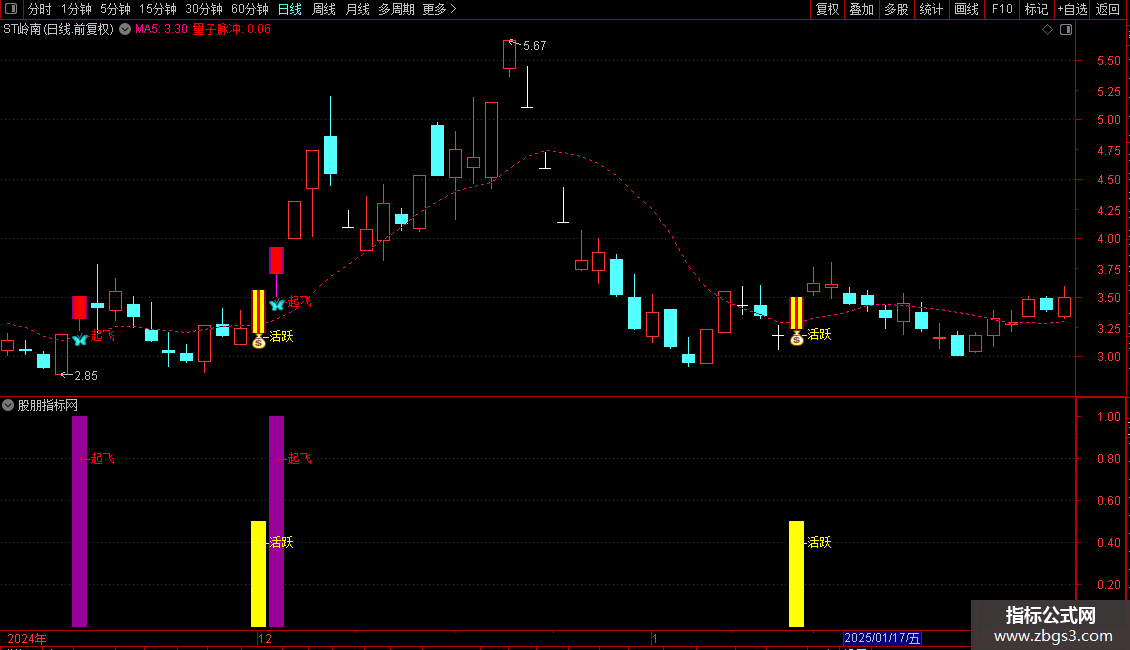Viewport: 1130px width, 650px height.
Task: Activate the 画线 drawing tools
Action: point(966,9)
